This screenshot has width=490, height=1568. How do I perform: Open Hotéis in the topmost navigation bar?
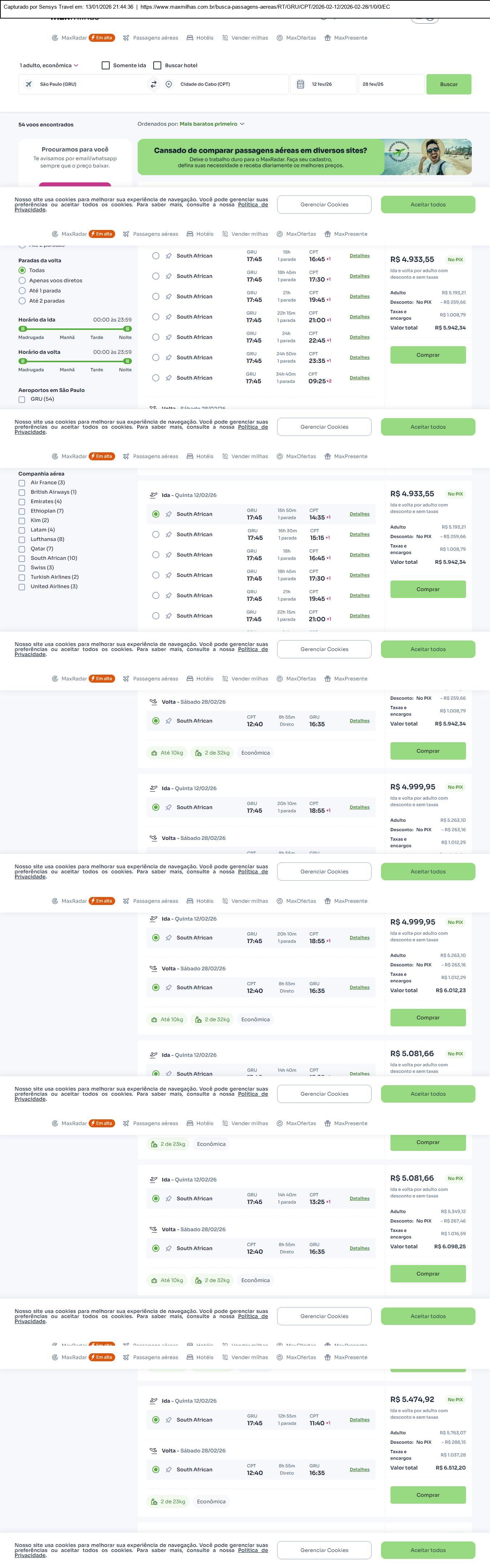tap(200, 38)
